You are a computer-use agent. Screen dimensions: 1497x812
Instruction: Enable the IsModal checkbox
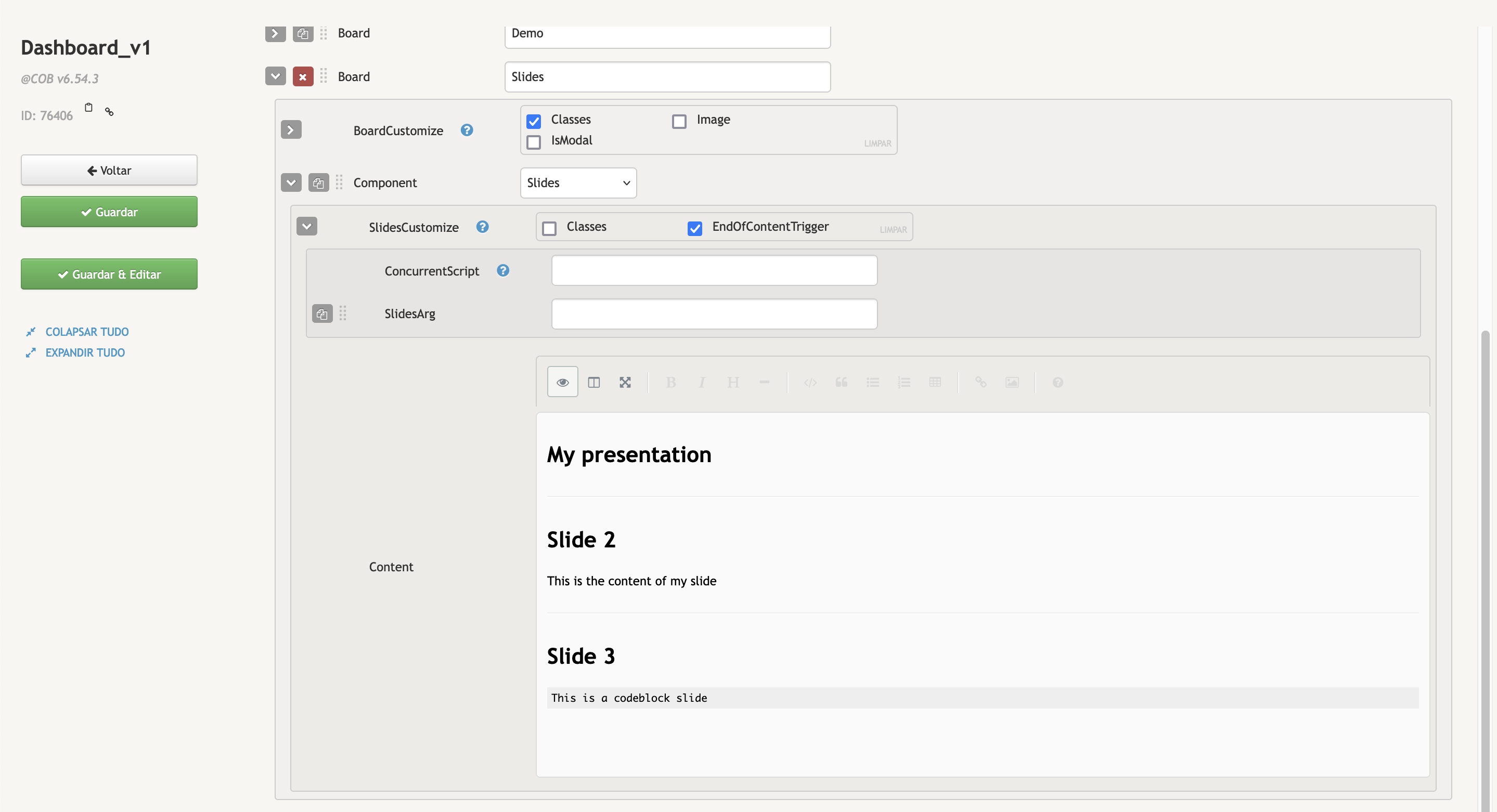[534, 142]
